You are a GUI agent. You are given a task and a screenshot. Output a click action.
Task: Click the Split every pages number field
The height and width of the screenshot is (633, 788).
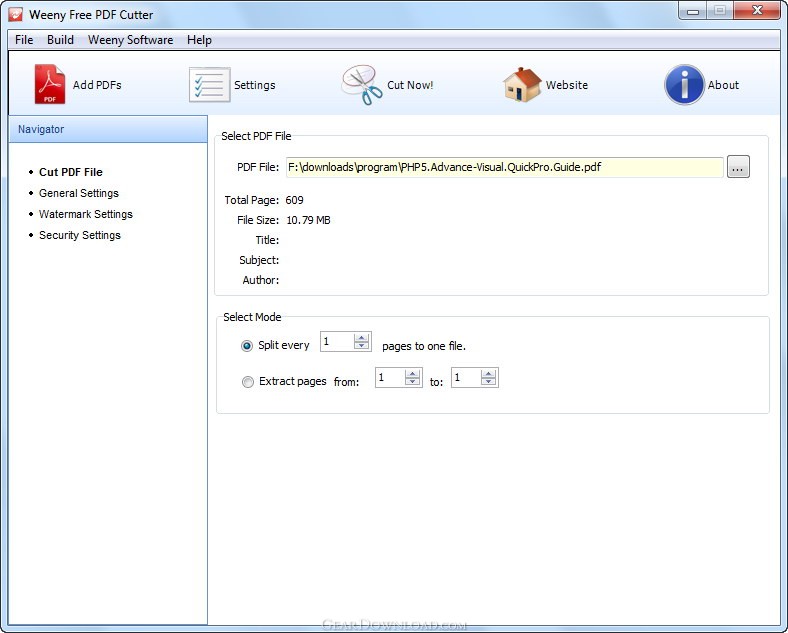pyautogui.click(x=337, y=342)
